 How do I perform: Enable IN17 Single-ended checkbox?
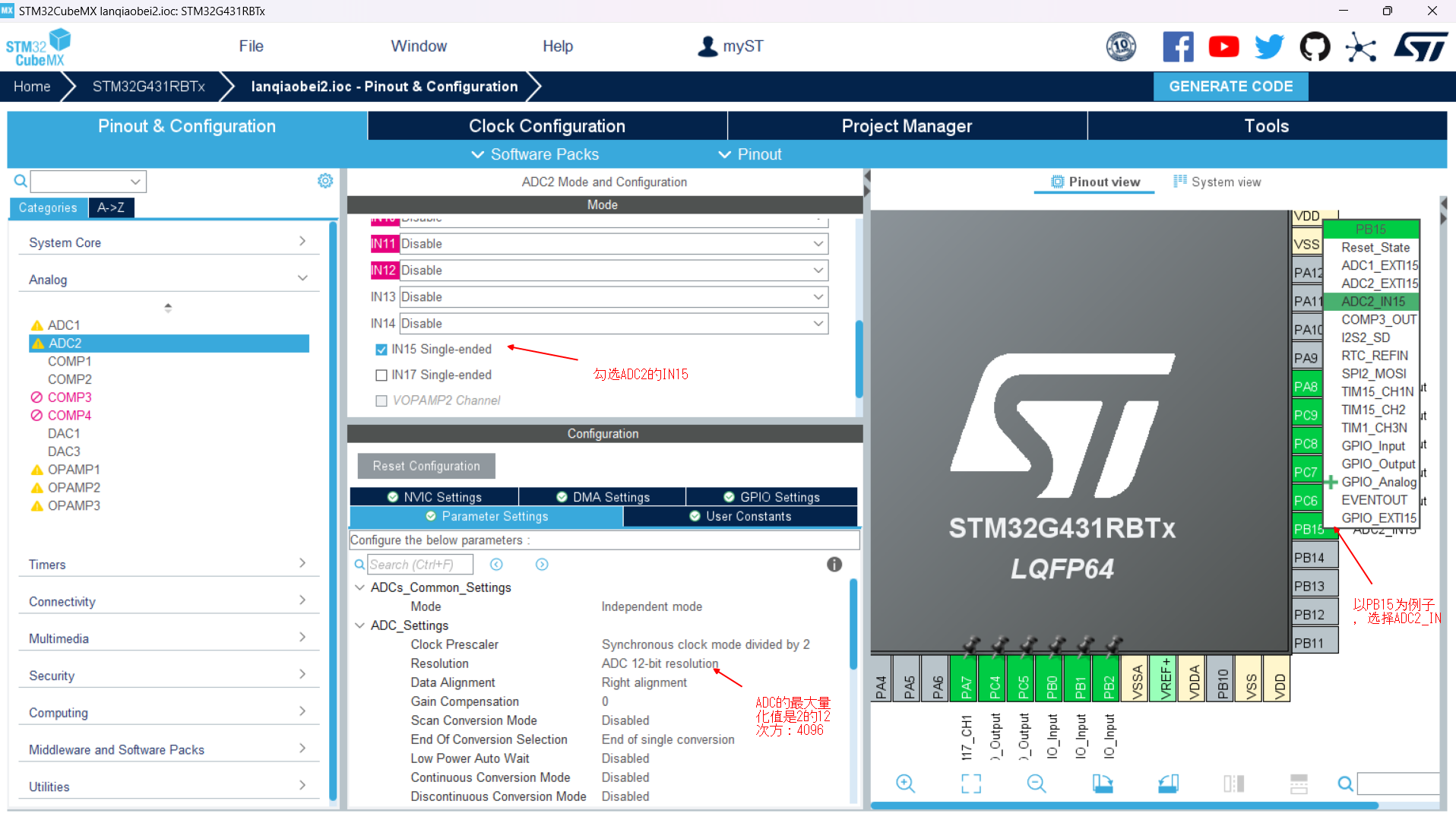(381, 375)
